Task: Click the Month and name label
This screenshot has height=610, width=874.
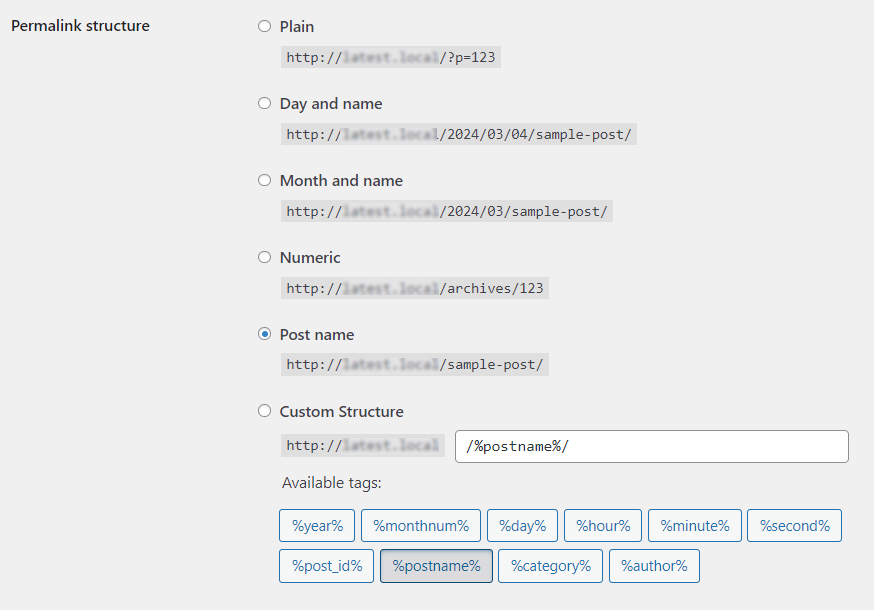Action: [341, 181]
